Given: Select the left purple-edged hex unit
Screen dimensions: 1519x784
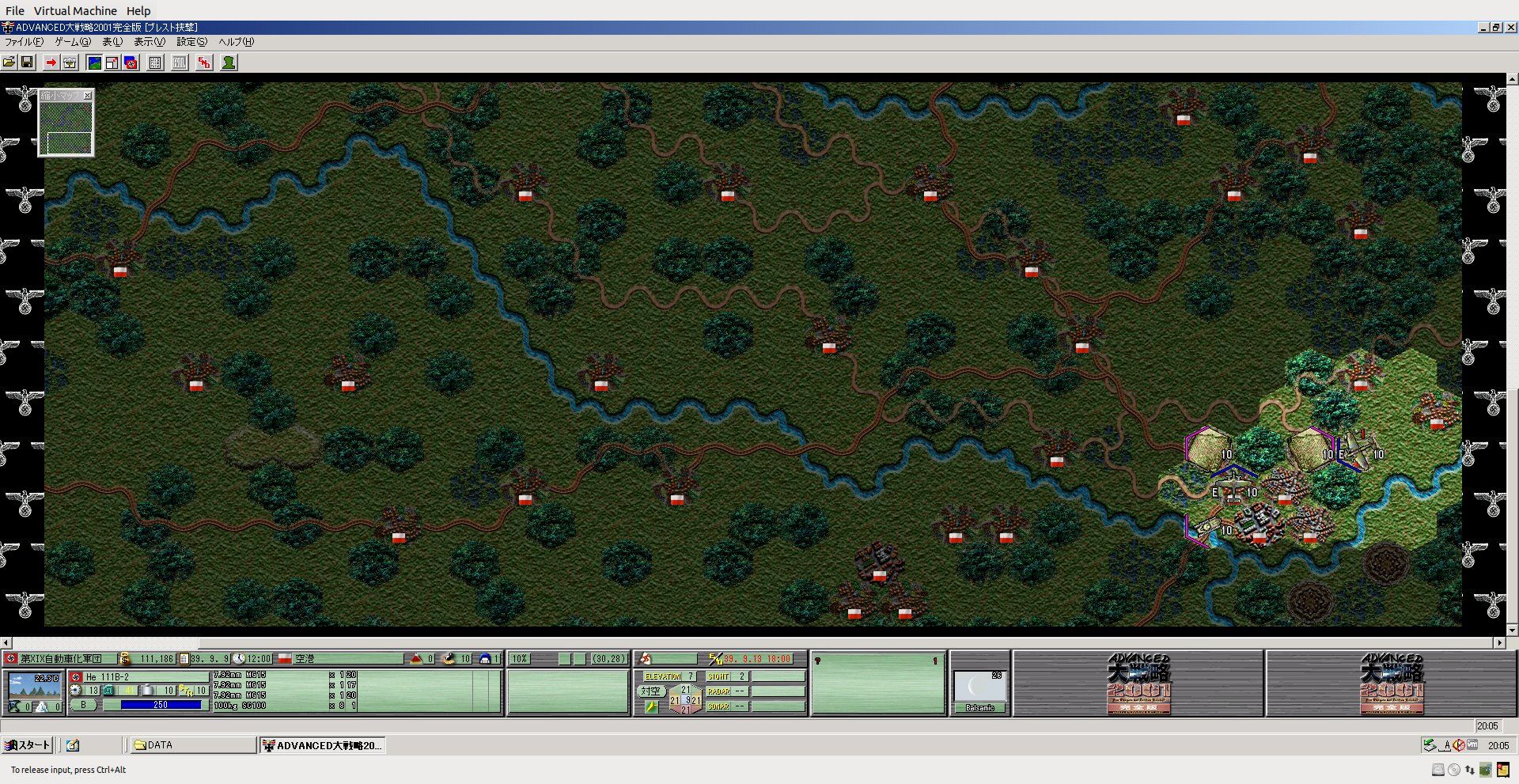Looking at the screenshot, I should 1208,449.
